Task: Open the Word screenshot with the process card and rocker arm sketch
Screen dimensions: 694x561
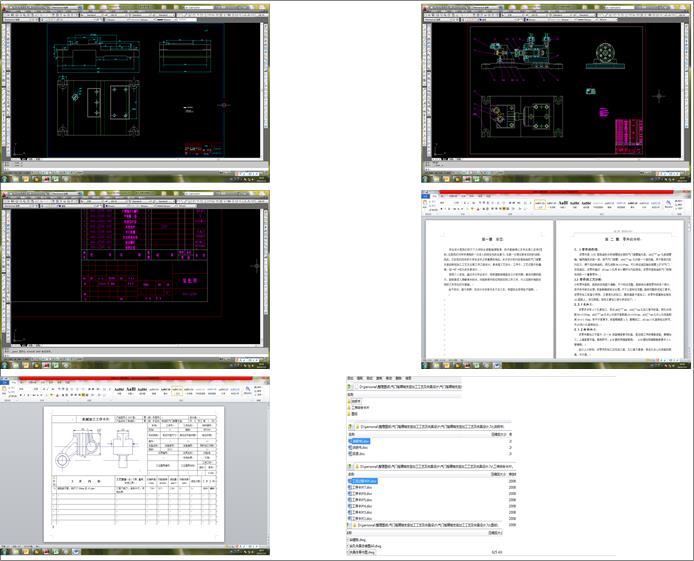Action: (x=135, y=466)
